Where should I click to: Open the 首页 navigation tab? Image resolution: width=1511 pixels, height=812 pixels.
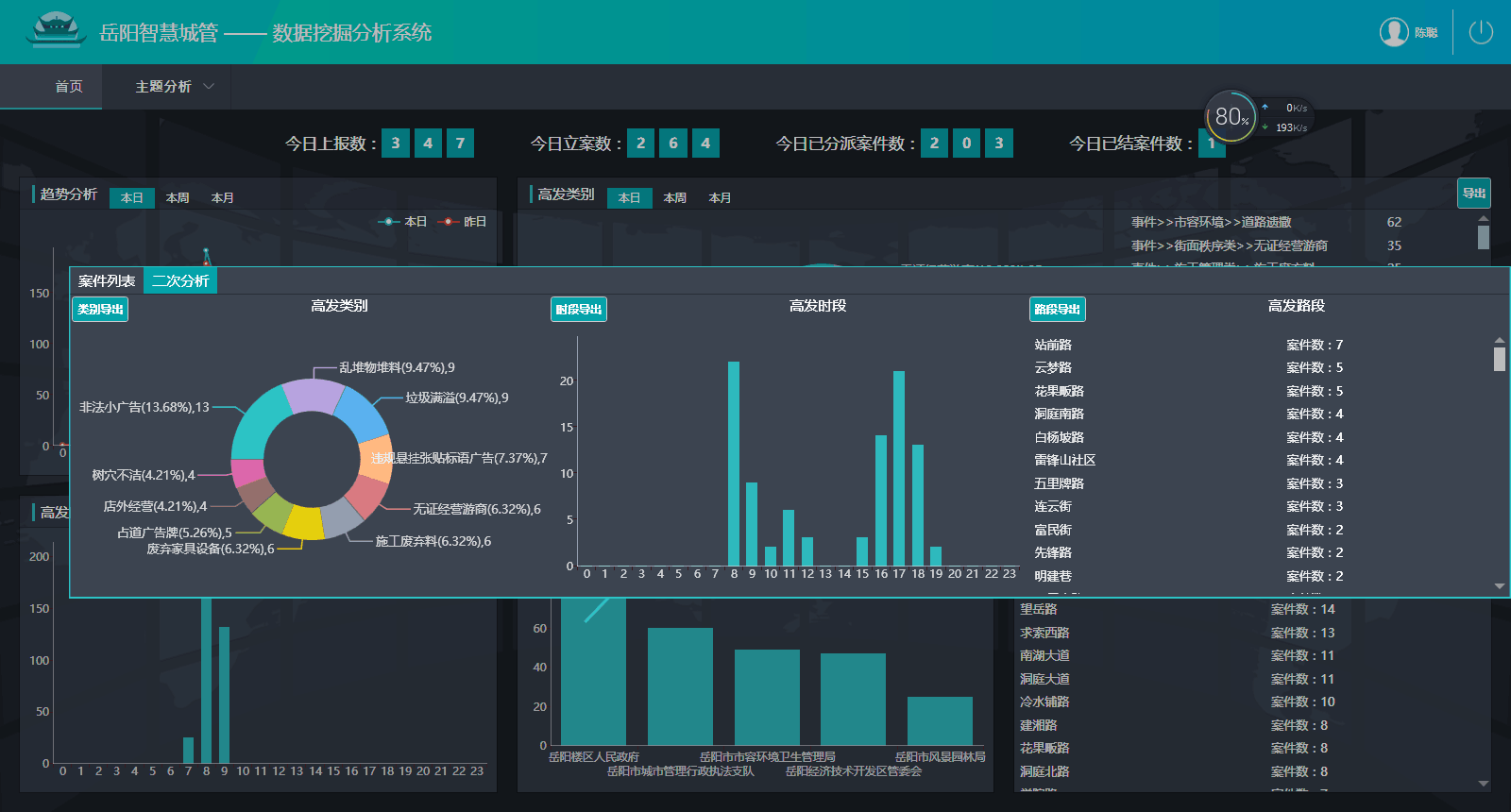(x=68, y=87)
